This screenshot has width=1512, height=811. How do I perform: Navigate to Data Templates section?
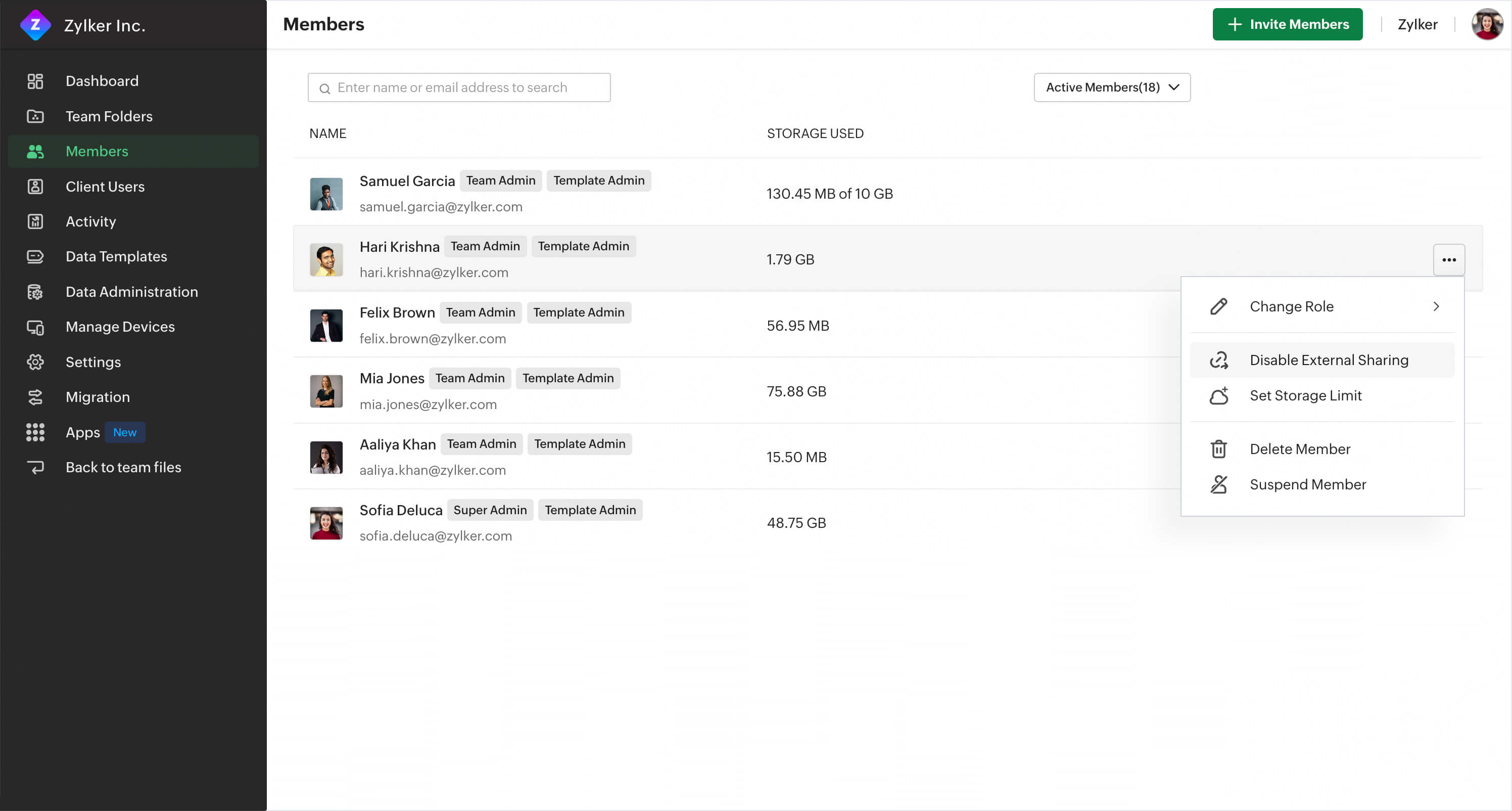(x=116, y=256)
